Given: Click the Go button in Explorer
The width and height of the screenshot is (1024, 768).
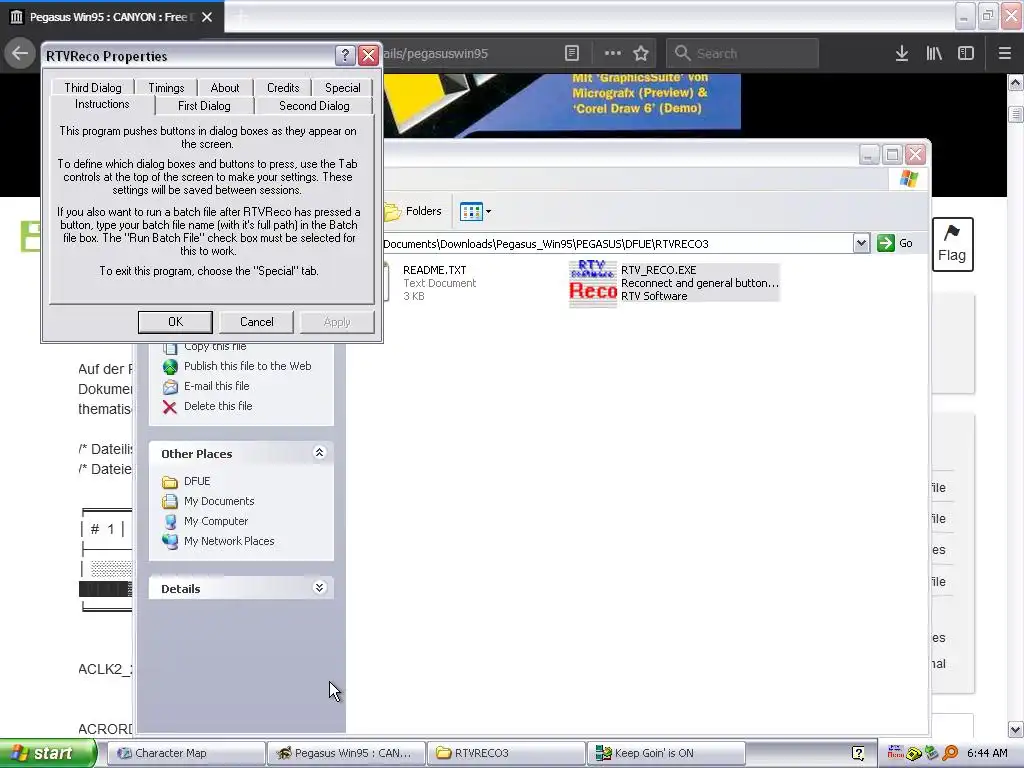Looking at the screenshot, I should [x=895, y=244].
